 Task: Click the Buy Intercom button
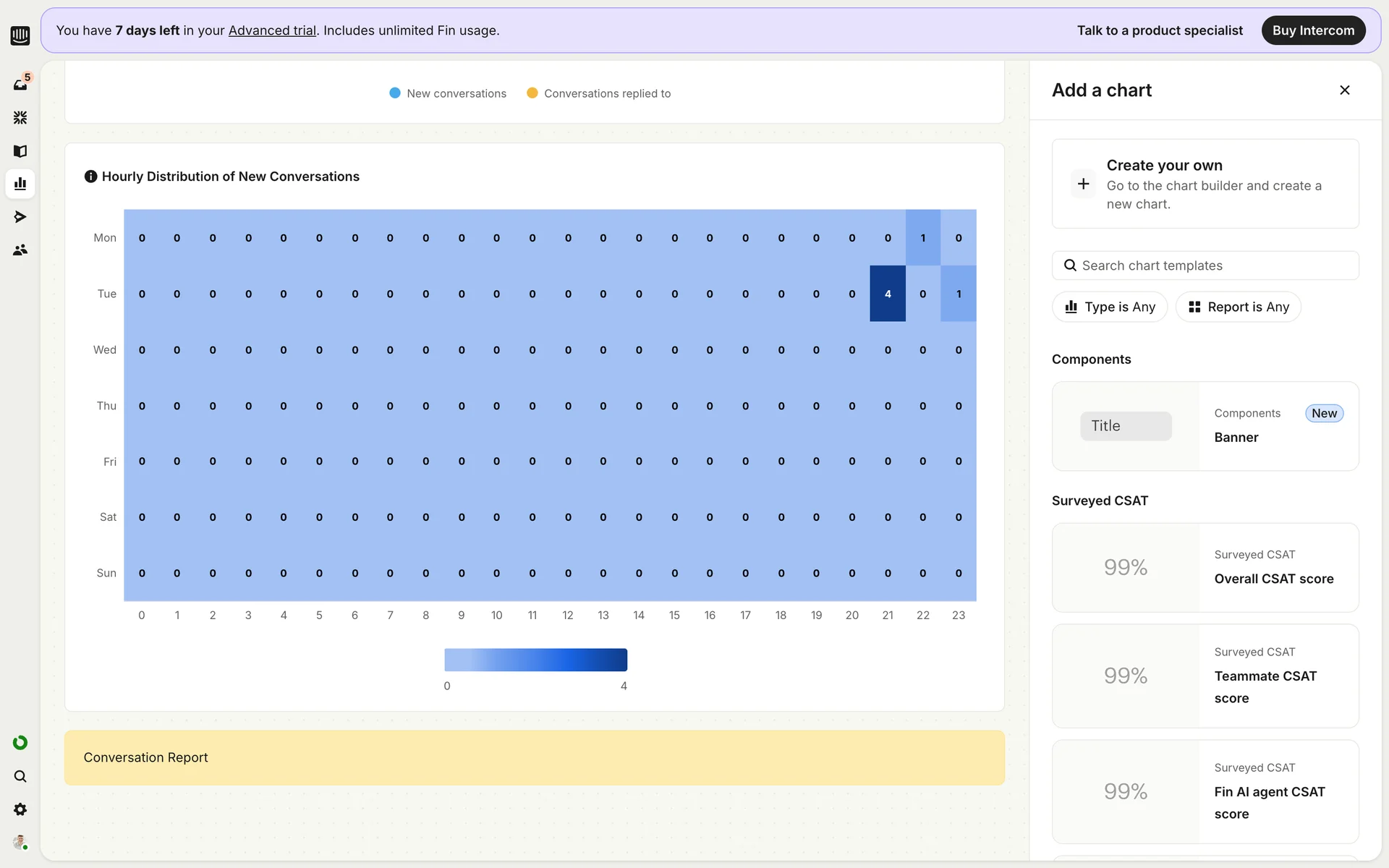pos(1313,30)
